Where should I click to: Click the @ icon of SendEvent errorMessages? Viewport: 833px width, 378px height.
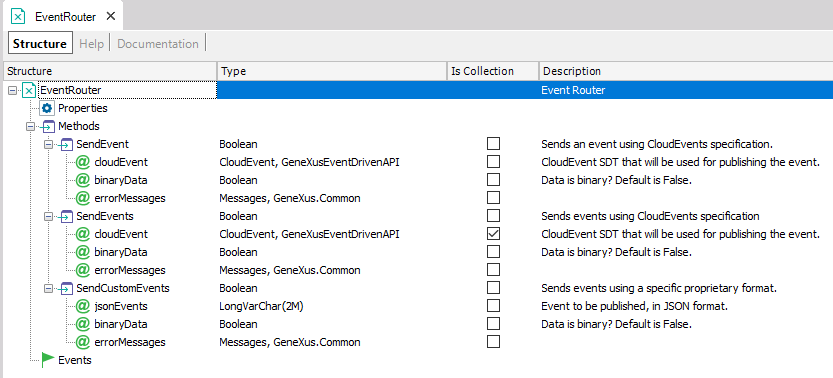point(82,198)
